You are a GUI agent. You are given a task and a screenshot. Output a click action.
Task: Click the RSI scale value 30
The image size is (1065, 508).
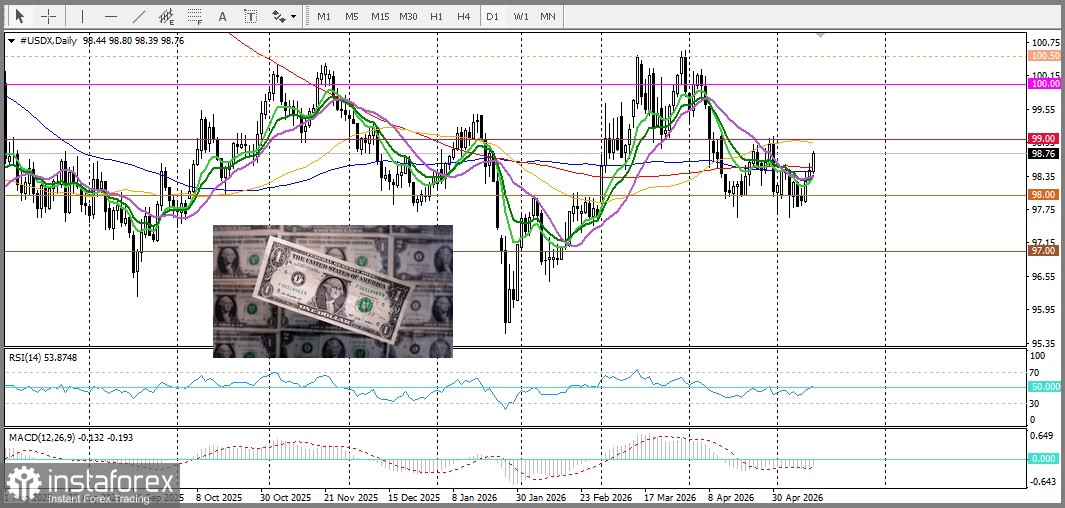pos(1036,403)
